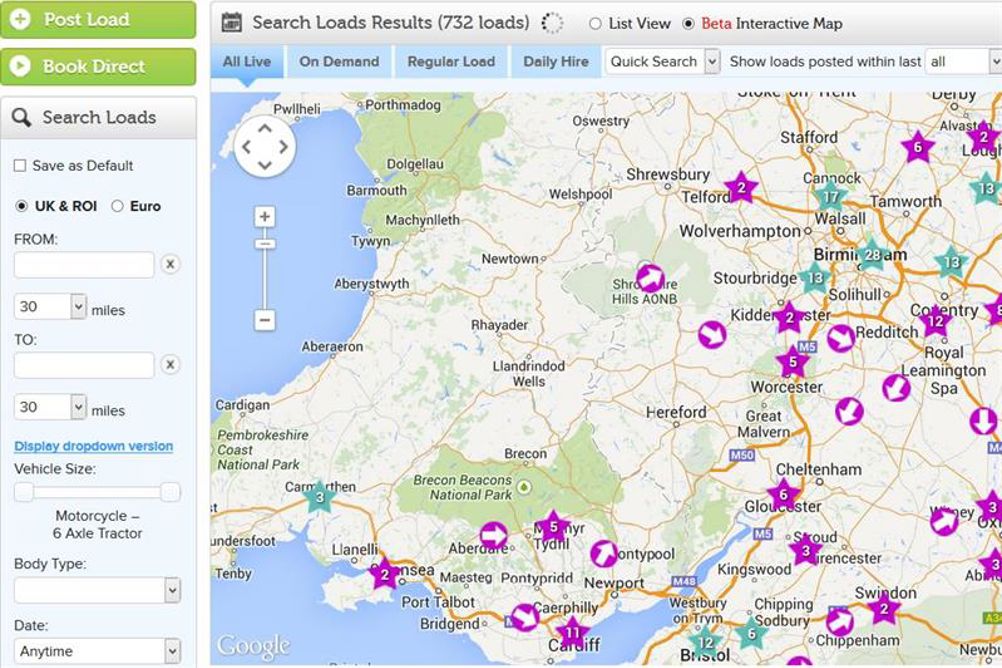
Task: Click the map zoom slider handle
Action: 265,244
